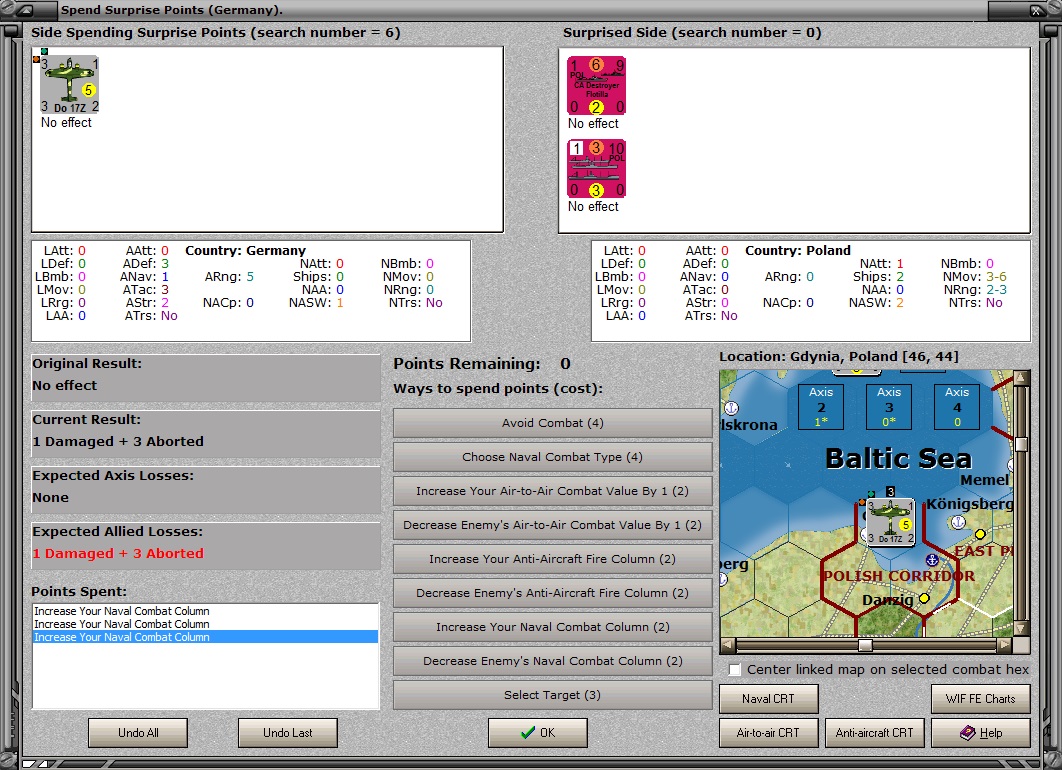Click the Axis 2 sea box on the map
This screenshot has height=770, width=1062.
click(821, 406)
